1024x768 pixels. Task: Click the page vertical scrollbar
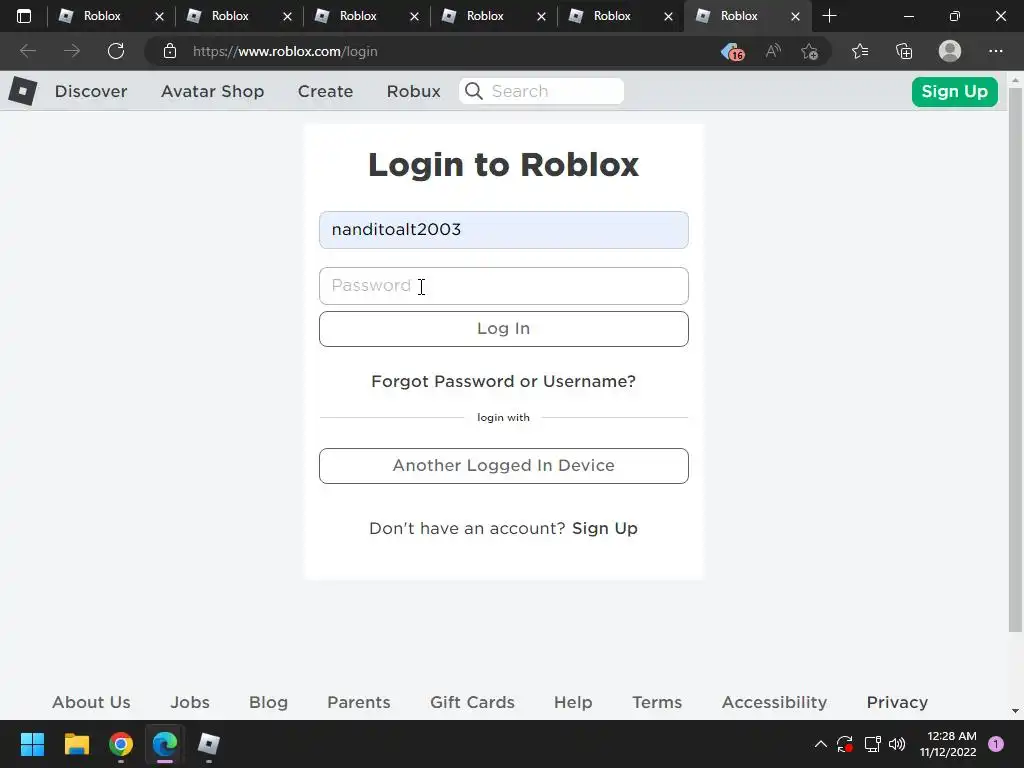(1015, 359)
